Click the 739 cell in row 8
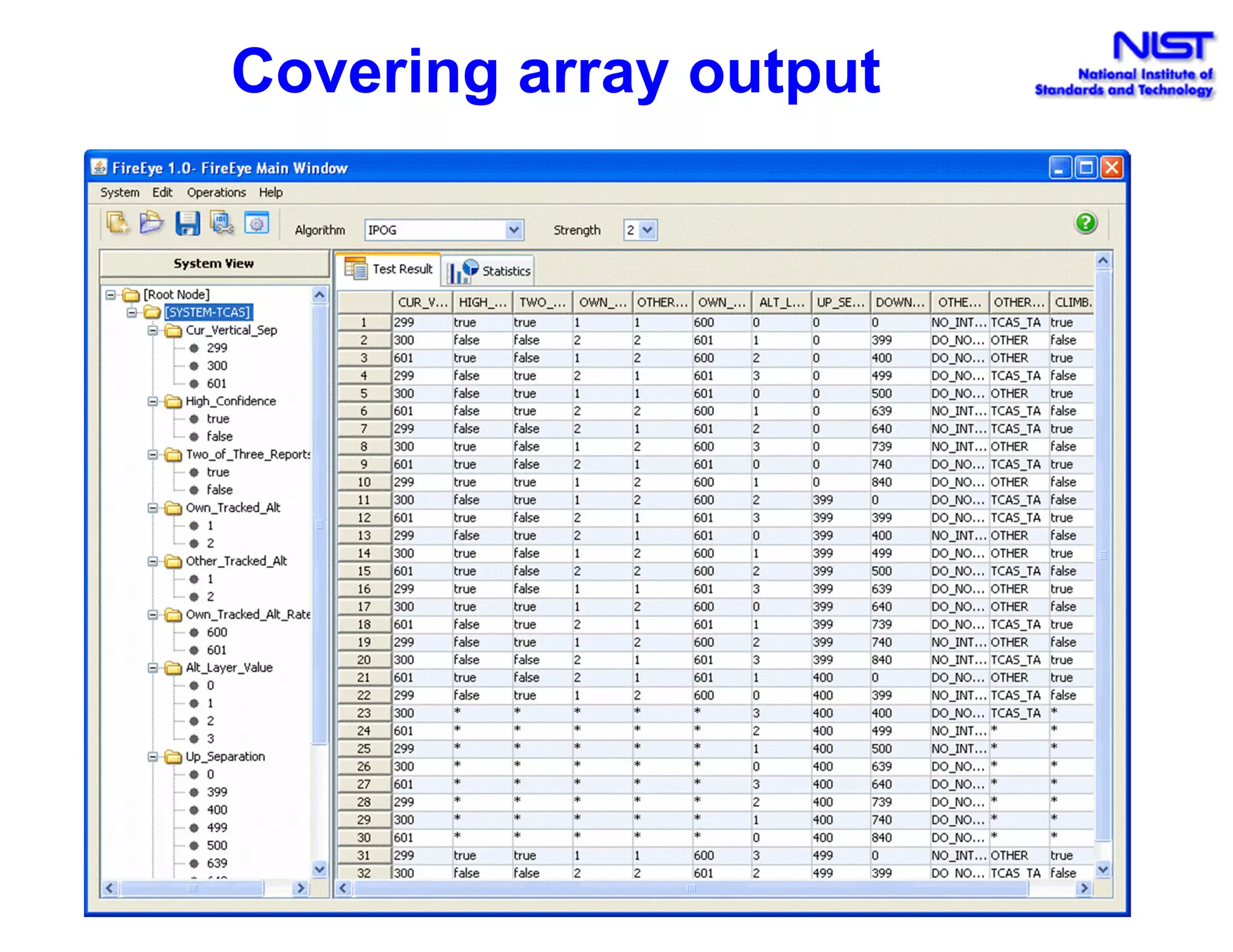 tap(899, 447)
